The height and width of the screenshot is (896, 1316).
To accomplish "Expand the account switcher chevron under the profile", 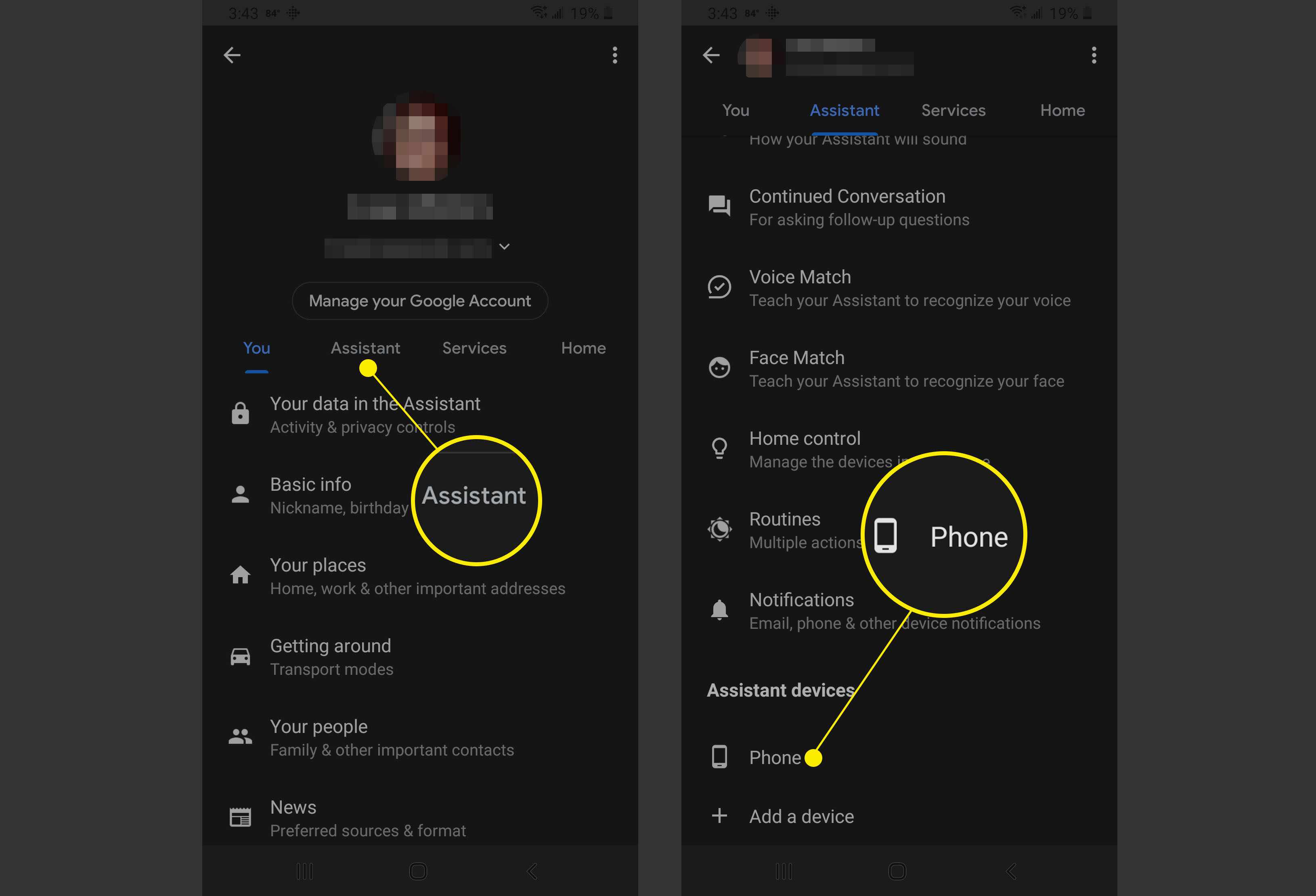I will [x=504, y=246].
